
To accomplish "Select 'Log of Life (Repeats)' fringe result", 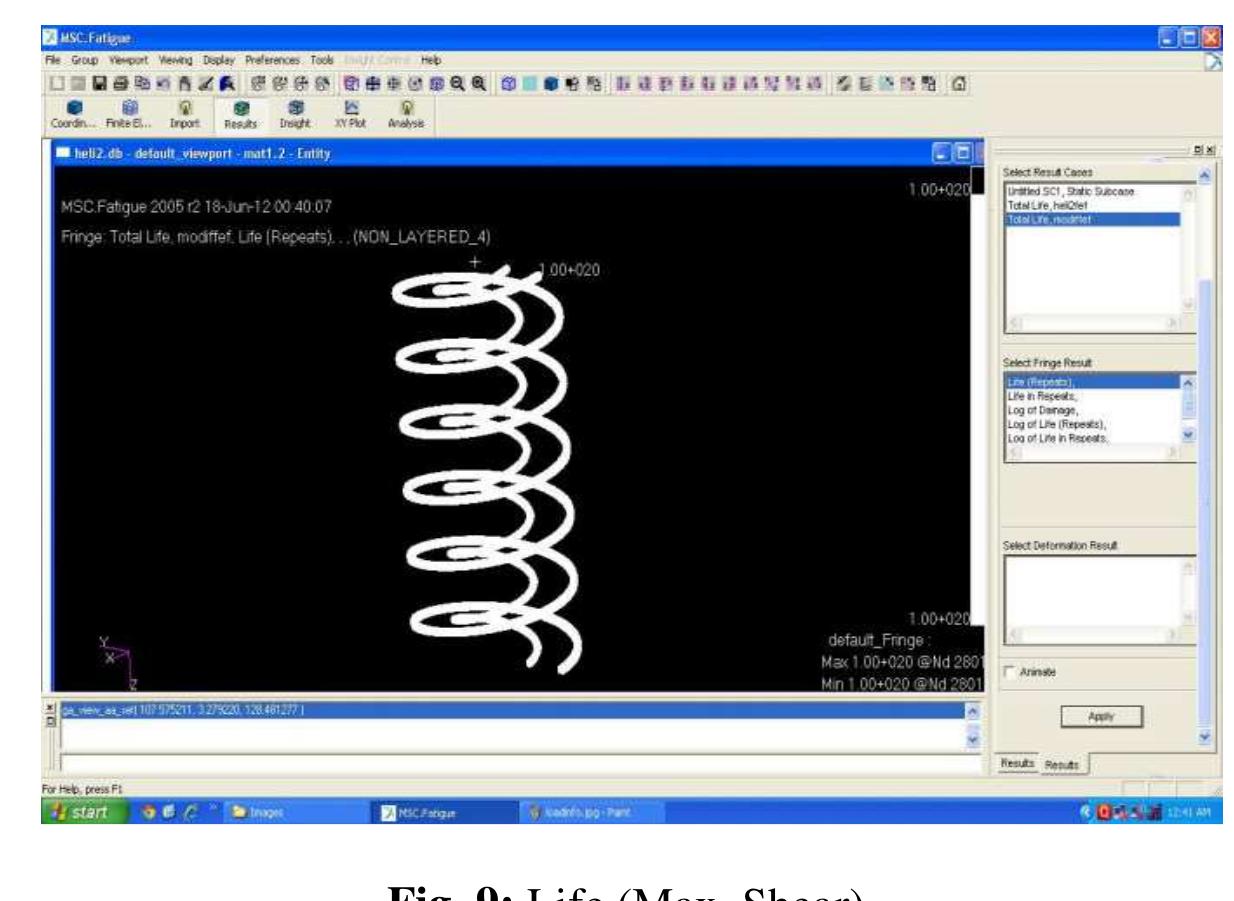I will coord(1092,423).
